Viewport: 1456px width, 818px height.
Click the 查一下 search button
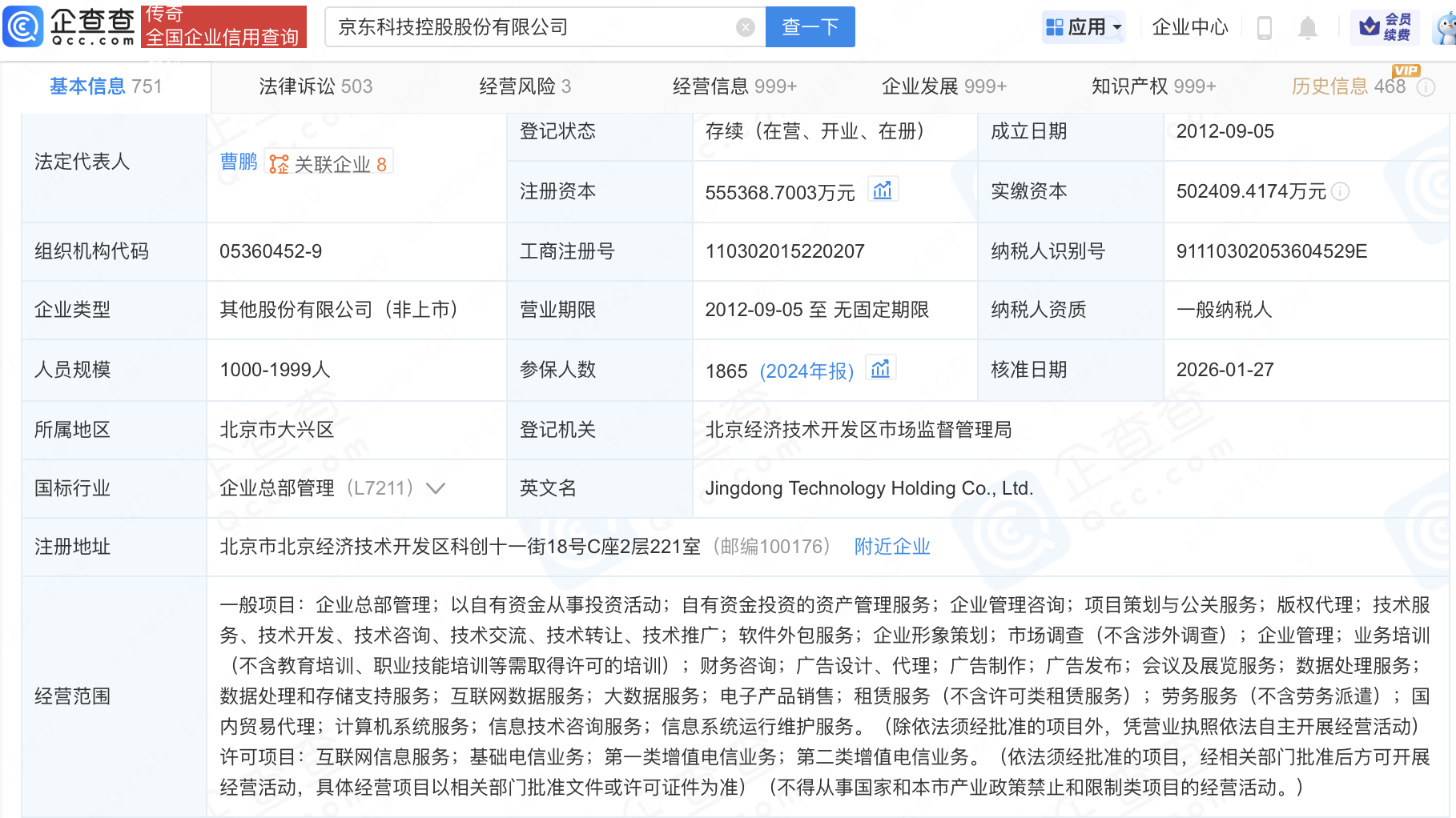point(810,27)
